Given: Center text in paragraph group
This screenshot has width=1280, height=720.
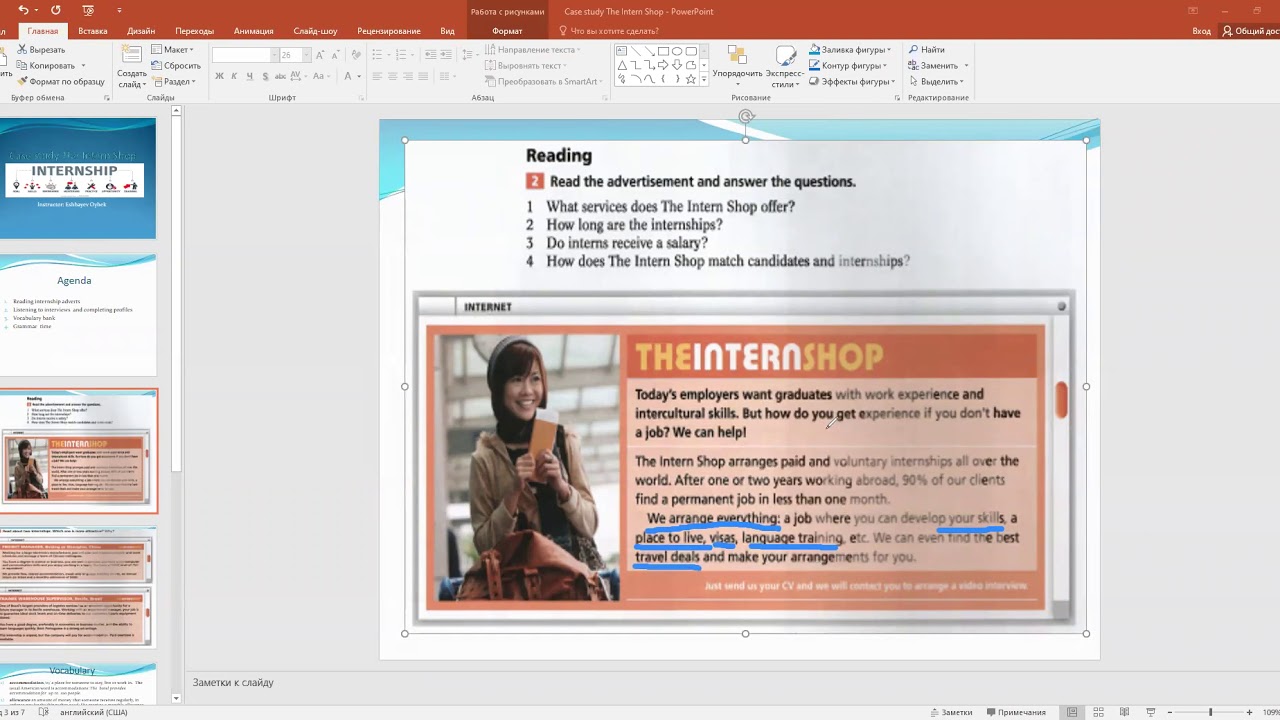Looking at the screenshot, I should click(x=393, y=76).
